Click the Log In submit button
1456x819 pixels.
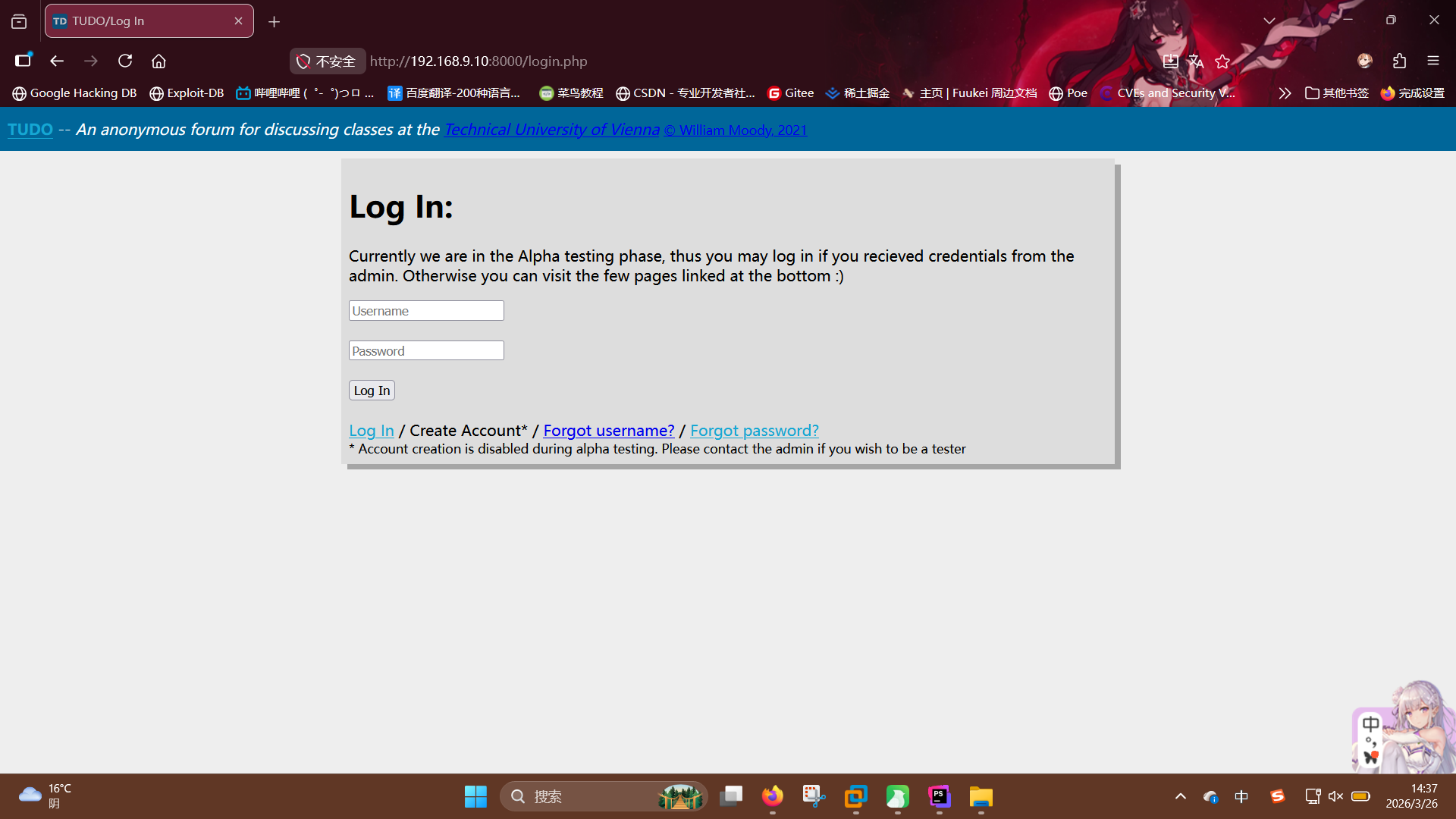[372, 391]
